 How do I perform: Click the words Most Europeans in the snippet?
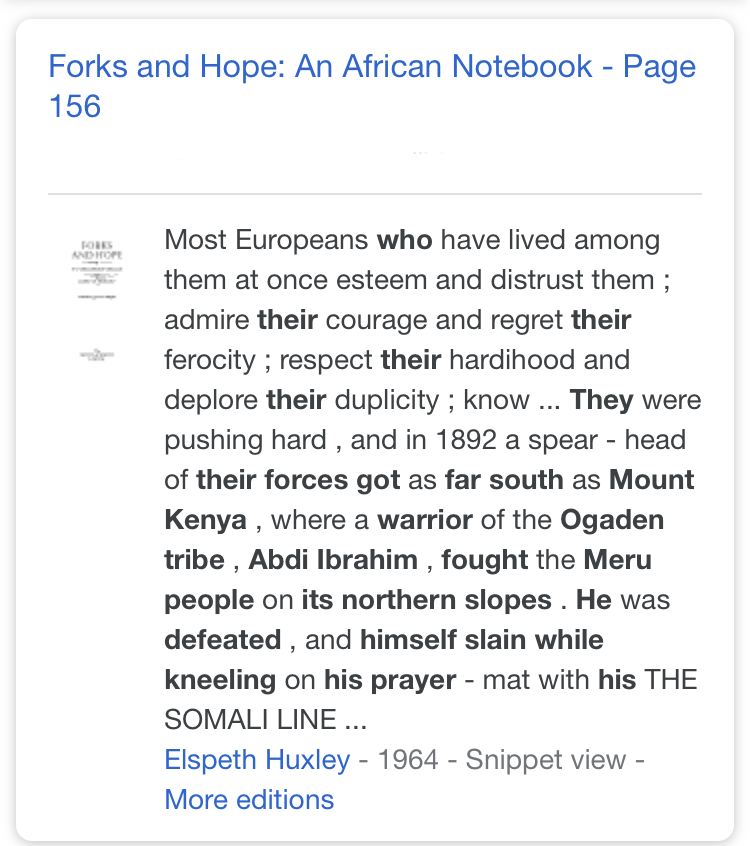point(267,240)
